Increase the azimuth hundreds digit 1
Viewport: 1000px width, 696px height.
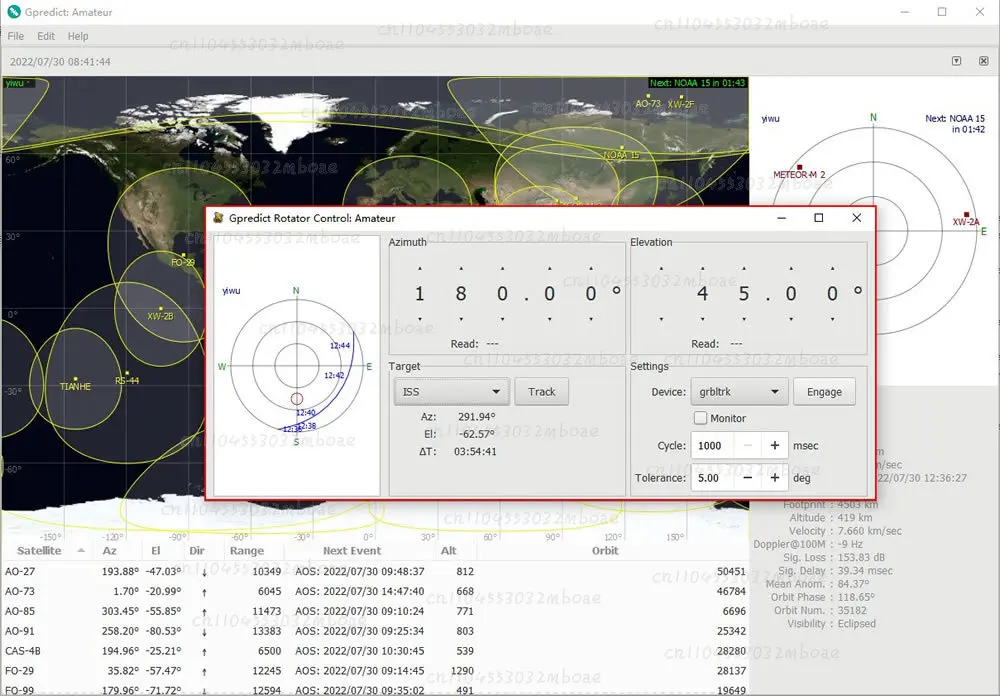[420, 269]
